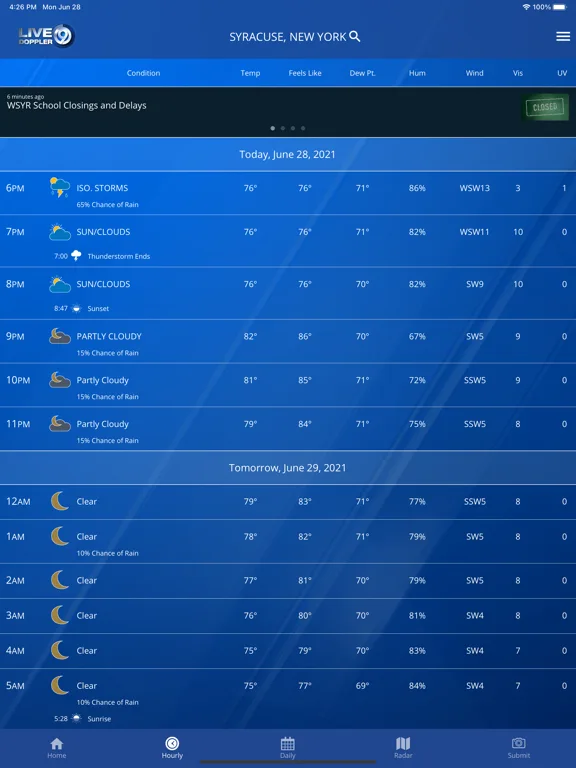Tap the Sunset icon at 8:47
Viewport: 576px width, 768px height.
pyautogui.click(x=76, y=308)
